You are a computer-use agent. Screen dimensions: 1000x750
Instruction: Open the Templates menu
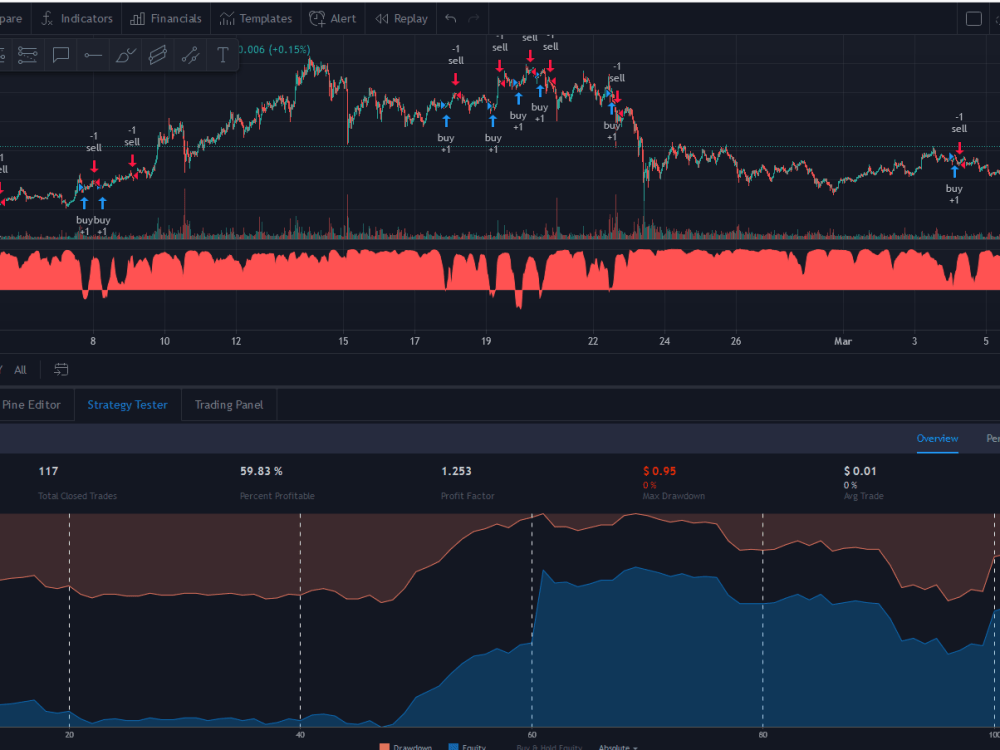[256, 18]
